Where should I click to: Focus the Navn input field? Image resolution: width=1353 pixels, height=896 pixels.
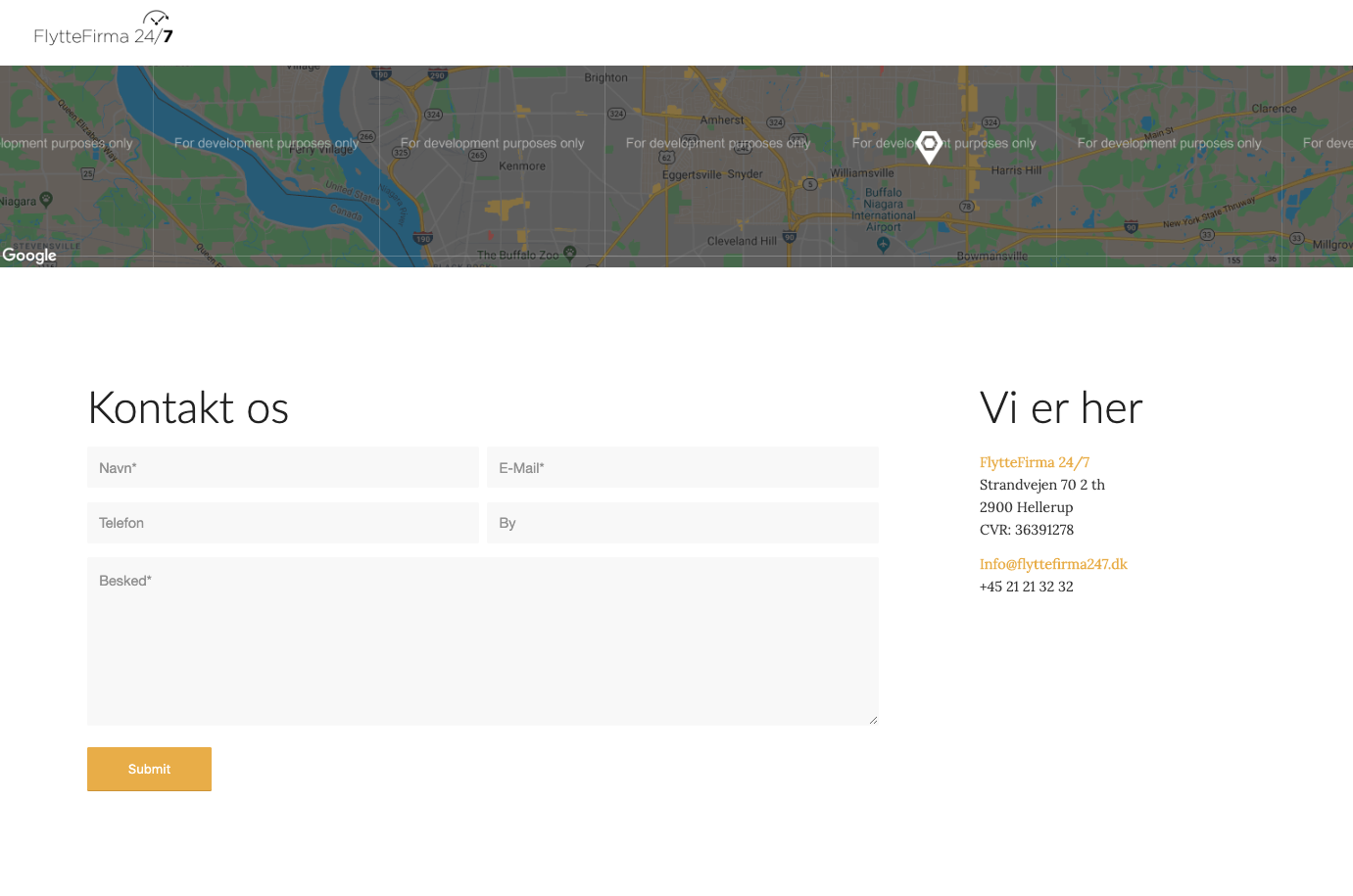pos(283,468)
